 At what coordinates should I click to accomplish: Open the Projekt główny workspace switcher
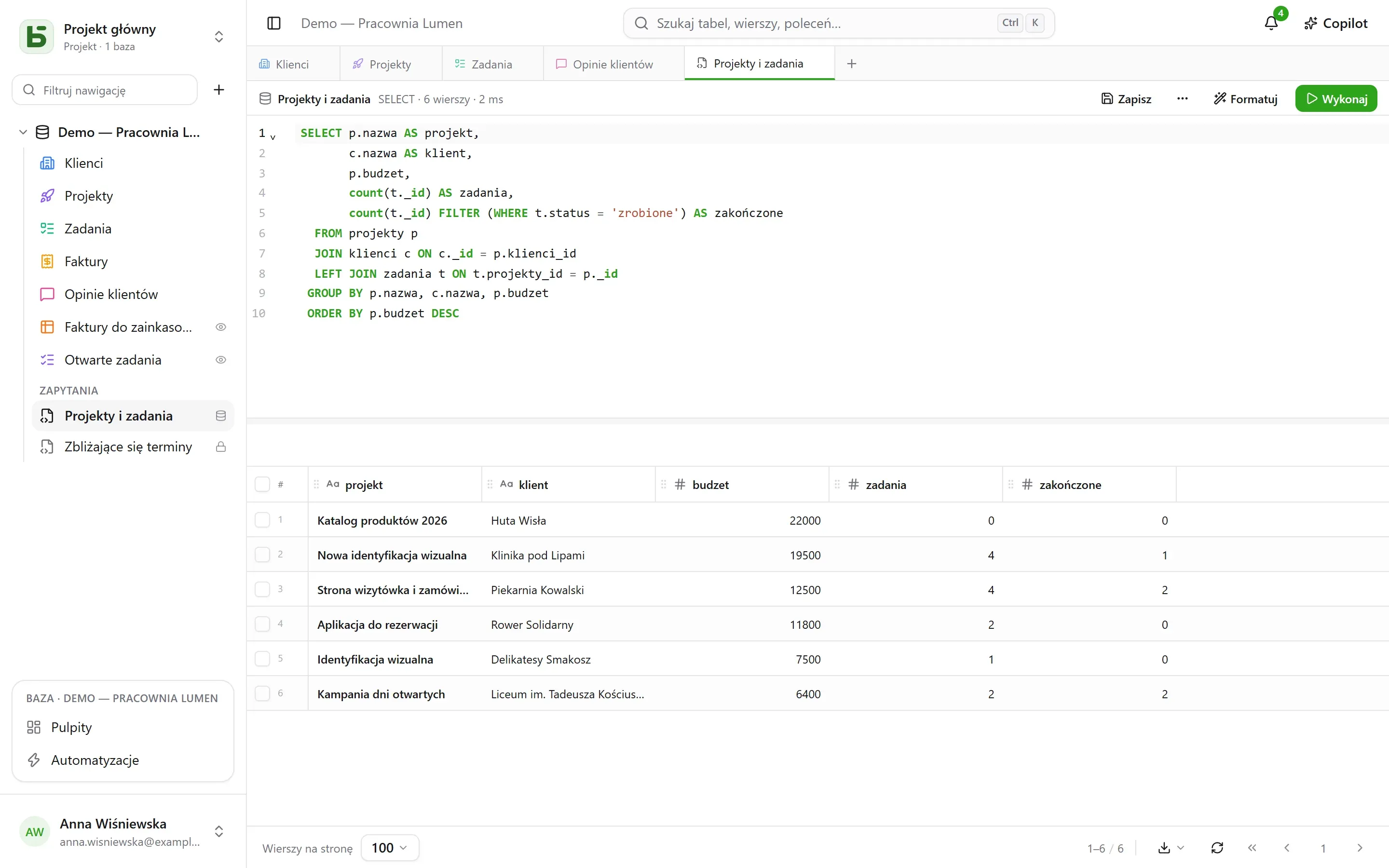pyautogui.click(x=218, y=37)
